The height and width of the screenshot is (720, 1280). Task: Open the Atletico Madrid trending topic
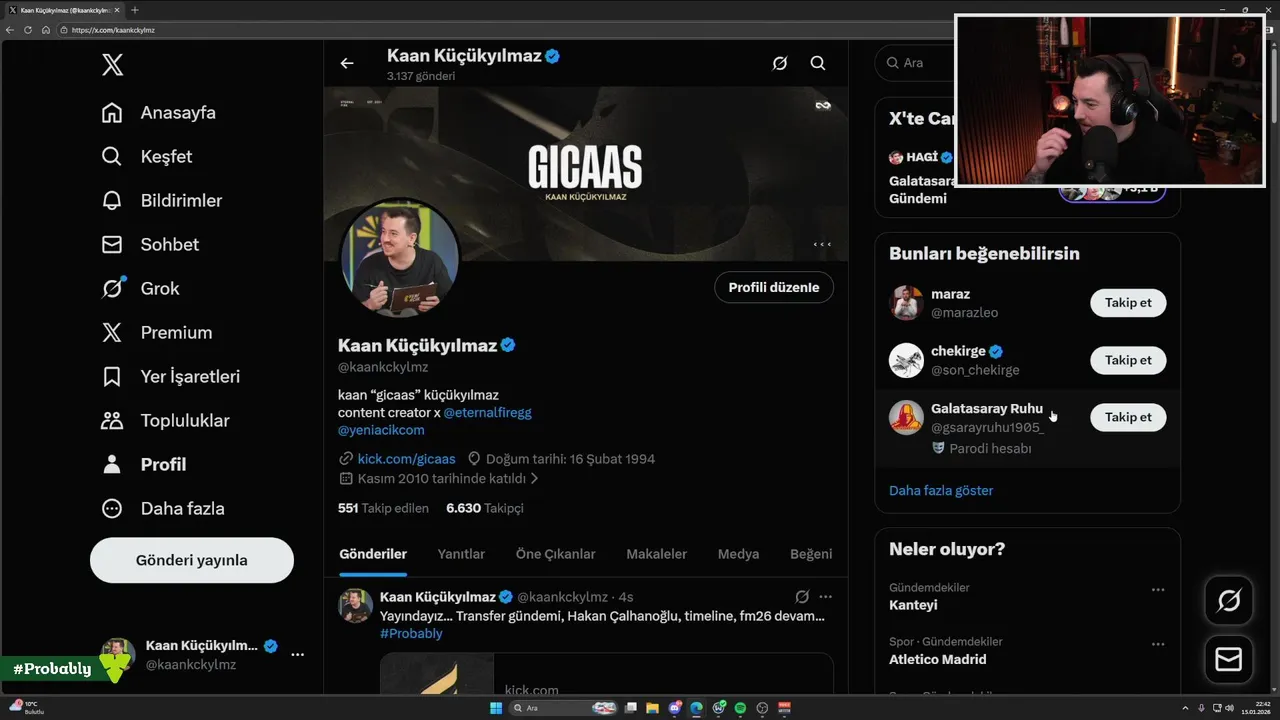coord(938,659)
